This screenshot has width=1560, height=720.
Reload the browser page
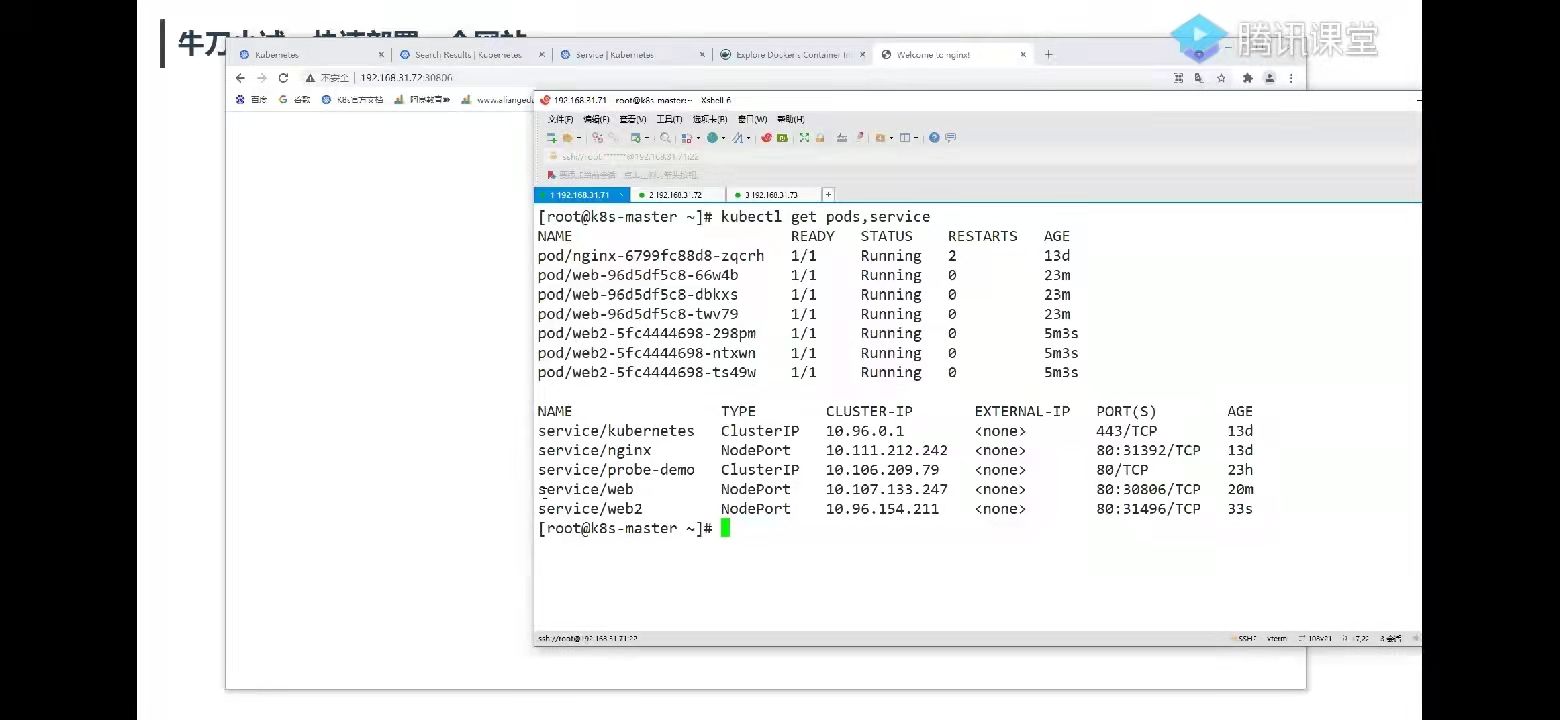(x=283, y=78)
